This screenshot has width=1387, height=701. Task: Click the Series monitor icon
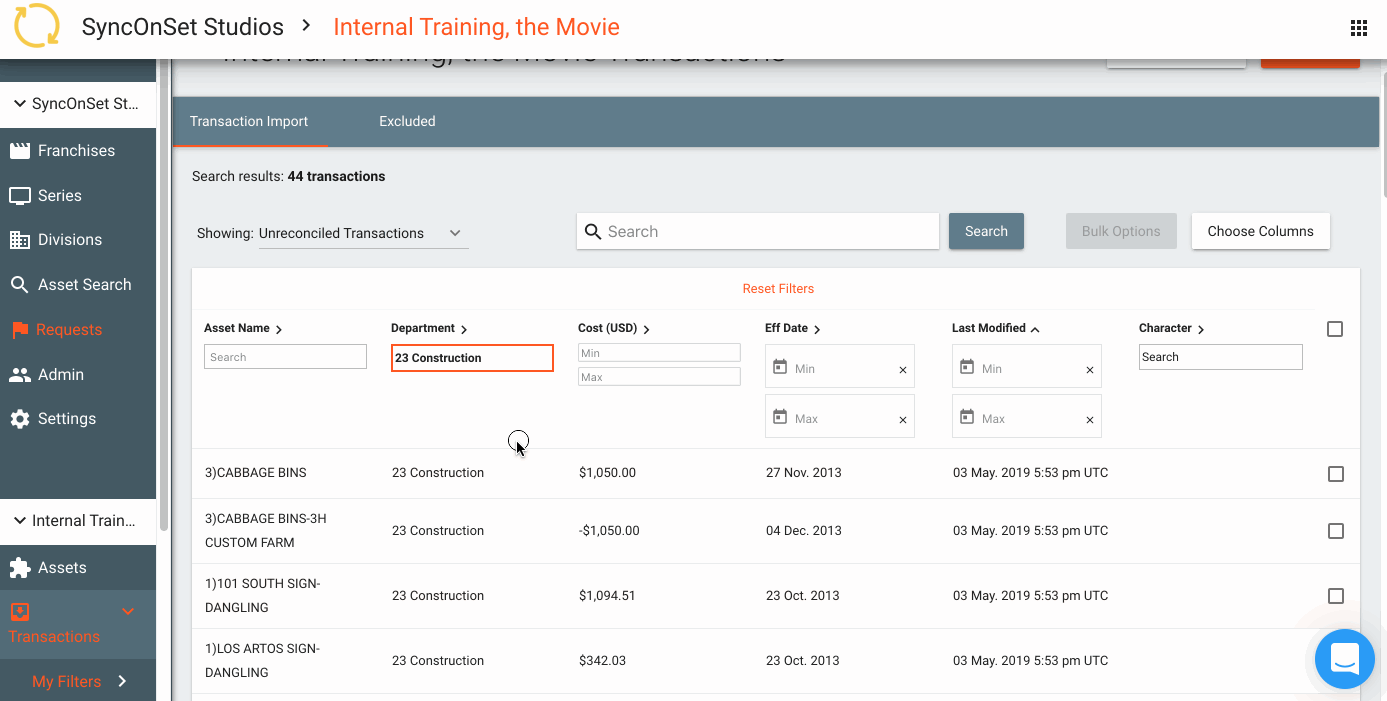tap(20, 196)
